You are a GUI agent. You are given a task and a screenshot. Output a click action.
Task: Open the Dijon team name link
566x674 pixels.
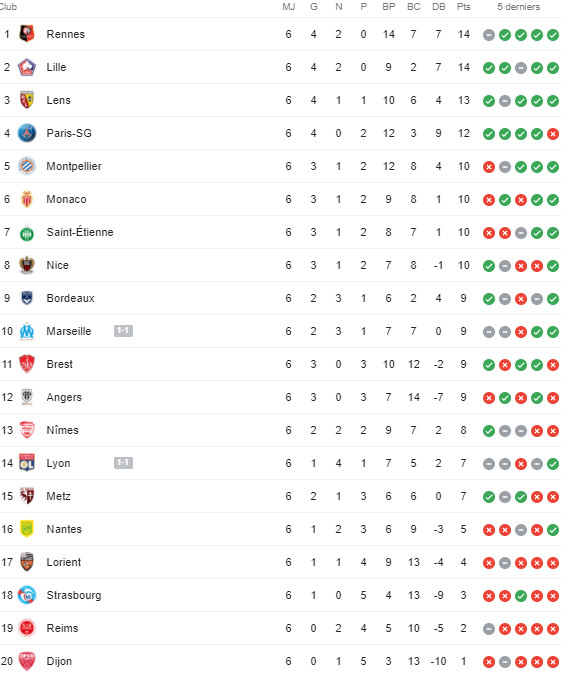(x=59, y=661)
